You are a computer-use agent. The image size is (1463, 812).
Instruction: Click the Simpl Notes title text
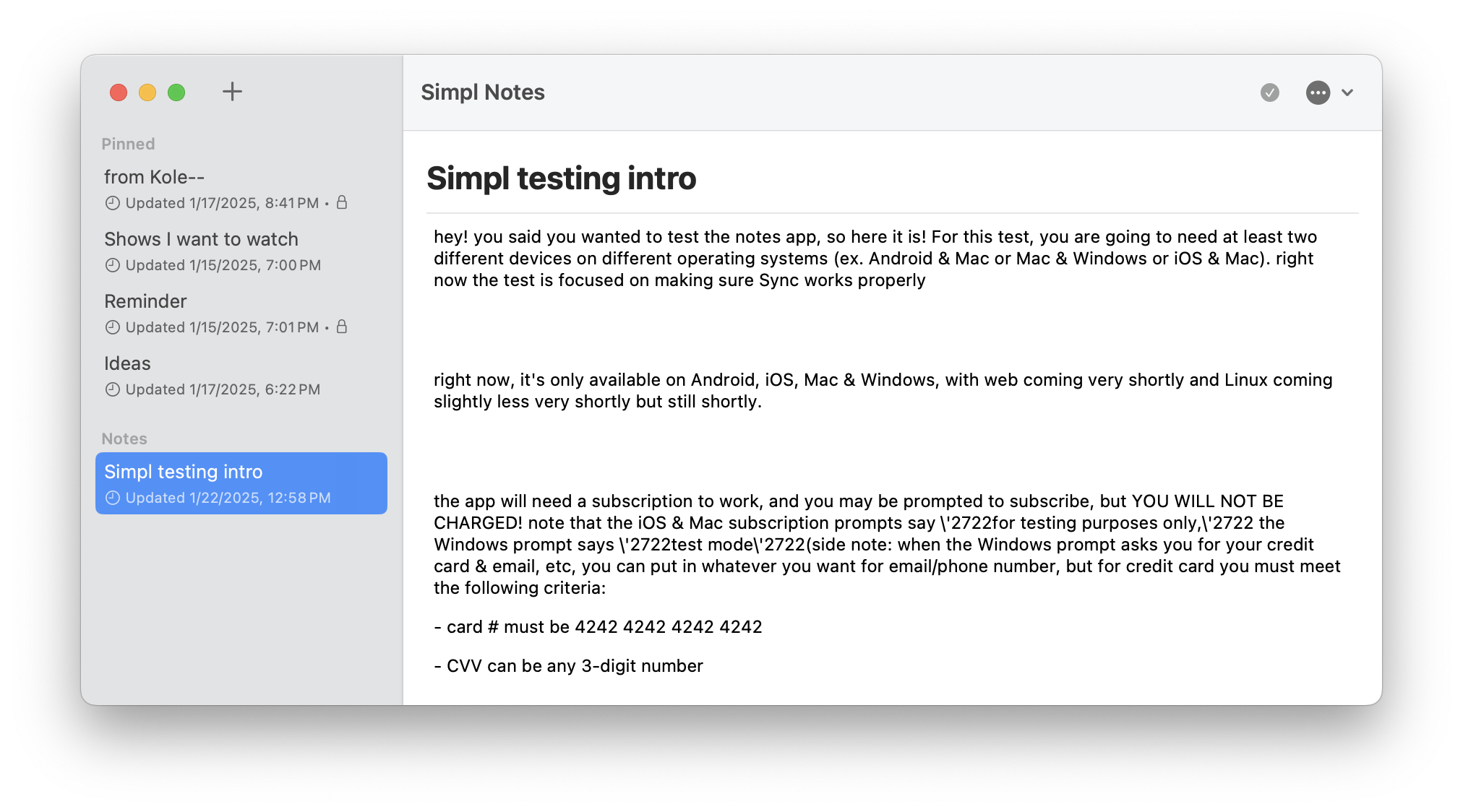pos(483,92)
